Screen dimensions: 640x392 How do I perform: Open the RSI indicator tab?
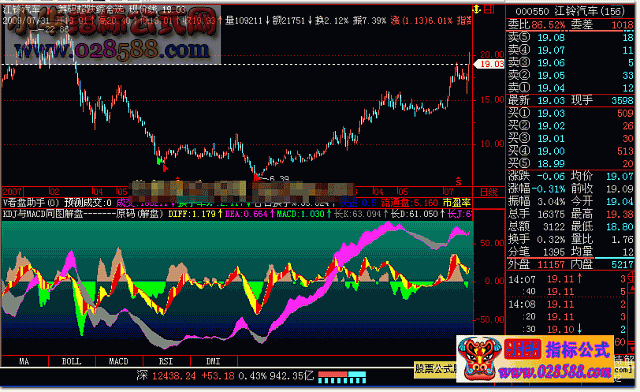[x=166, y=361]
